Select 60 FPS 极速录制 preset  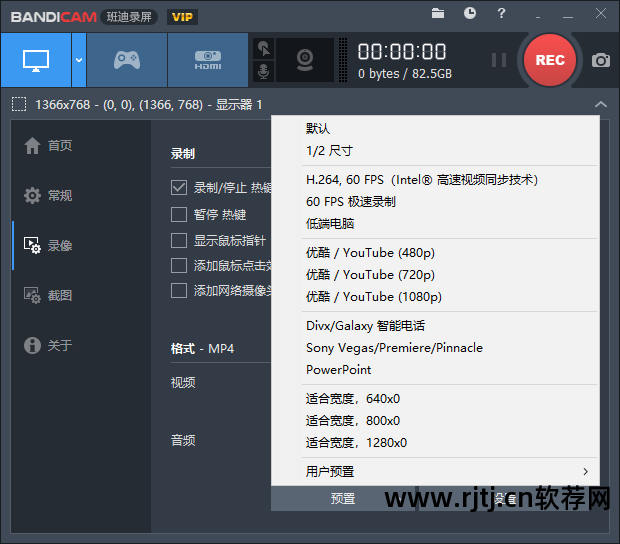[435, 202]
